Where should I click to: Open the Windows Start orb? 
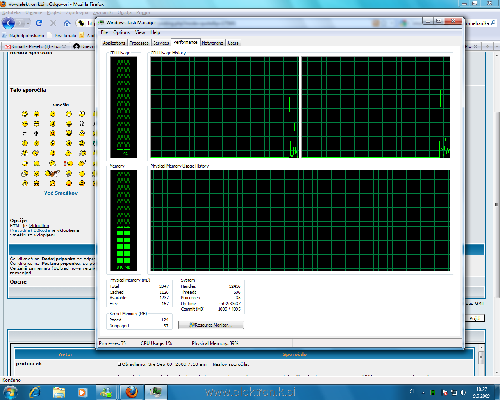pos(9,392)
